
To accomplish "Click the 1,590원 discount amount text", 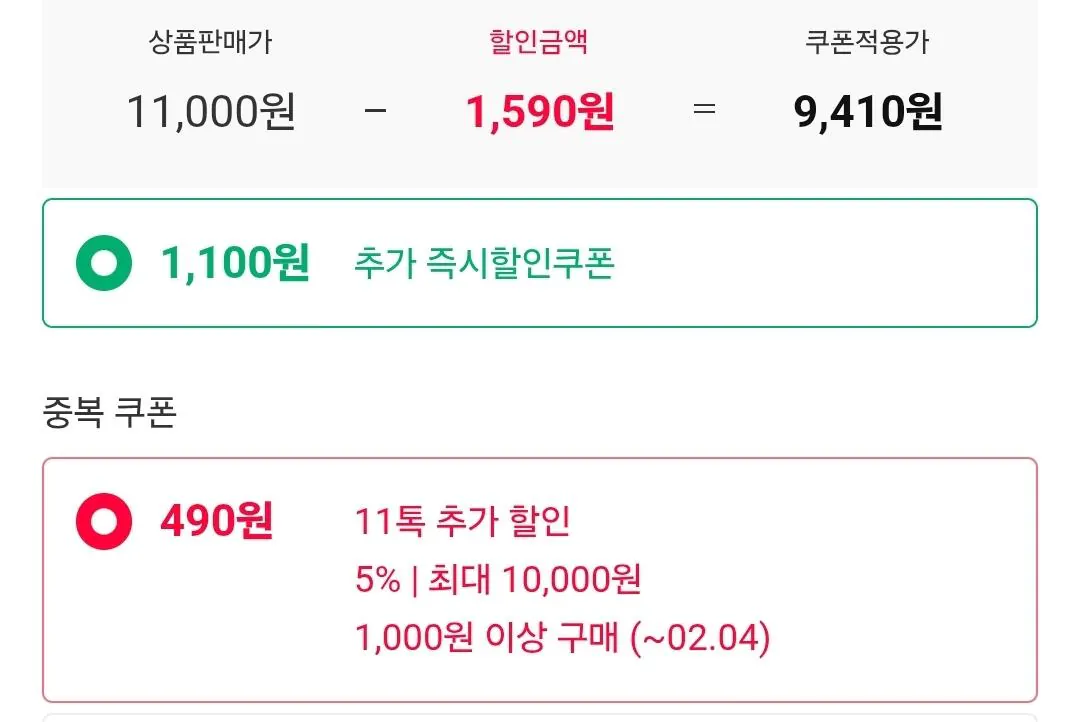I will point(540,110).
